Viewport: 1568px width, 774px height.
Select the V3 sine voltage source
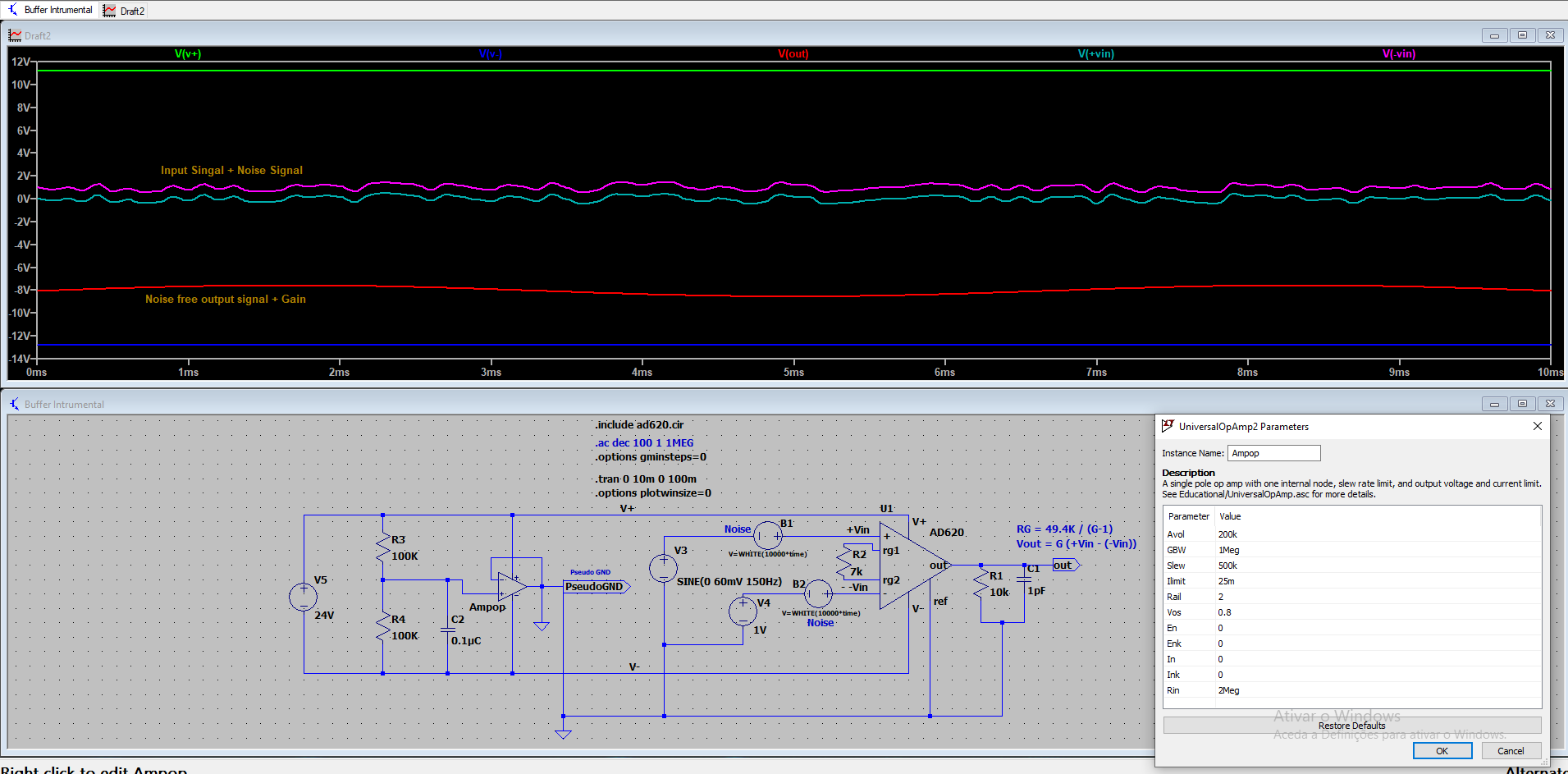663,568
